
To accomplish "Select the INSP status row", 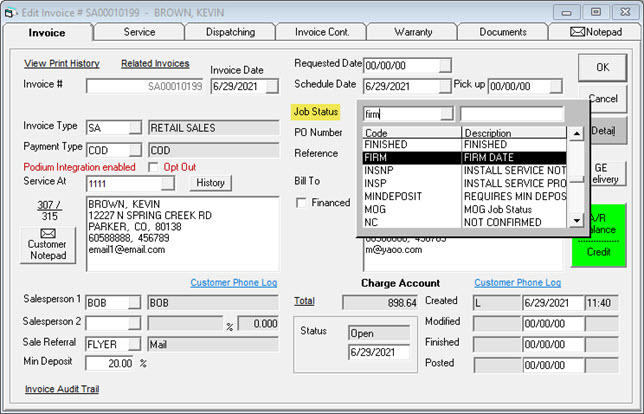I will click(x=464, y=184).
